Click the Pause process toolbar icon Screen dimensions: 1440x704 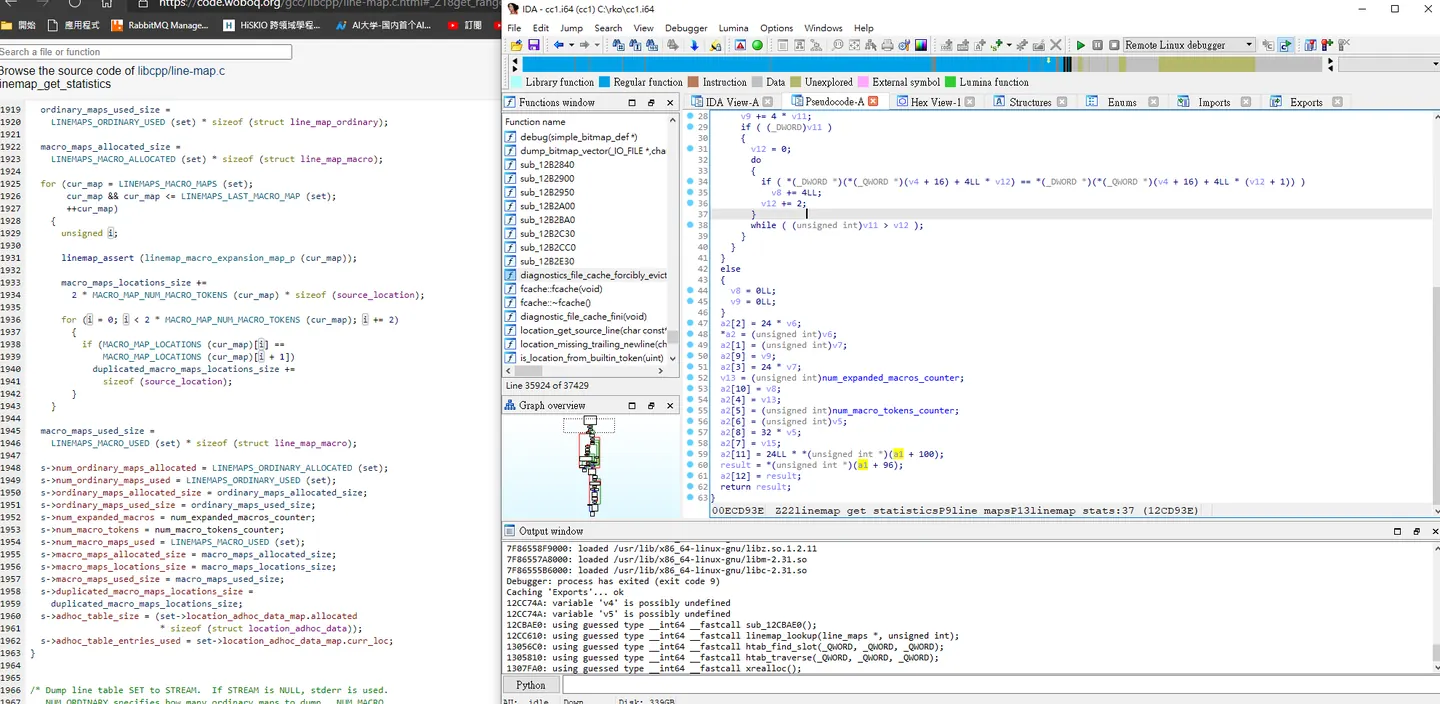1098,45
